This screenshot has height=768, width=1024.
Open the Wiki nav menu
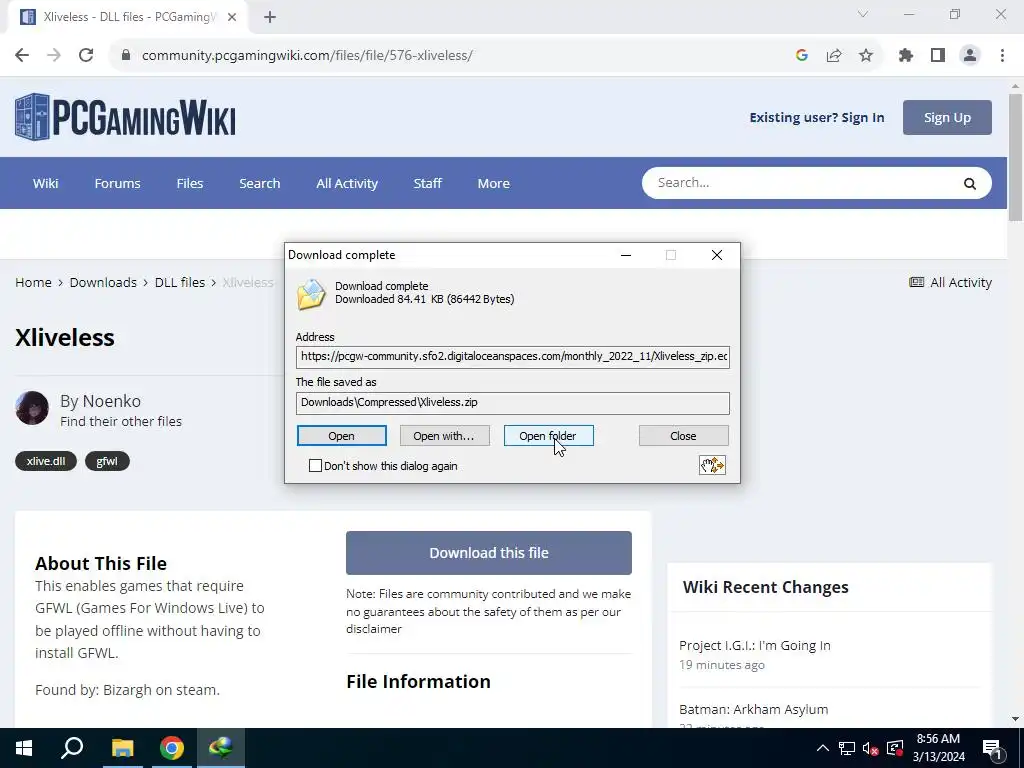pos(46,184)
